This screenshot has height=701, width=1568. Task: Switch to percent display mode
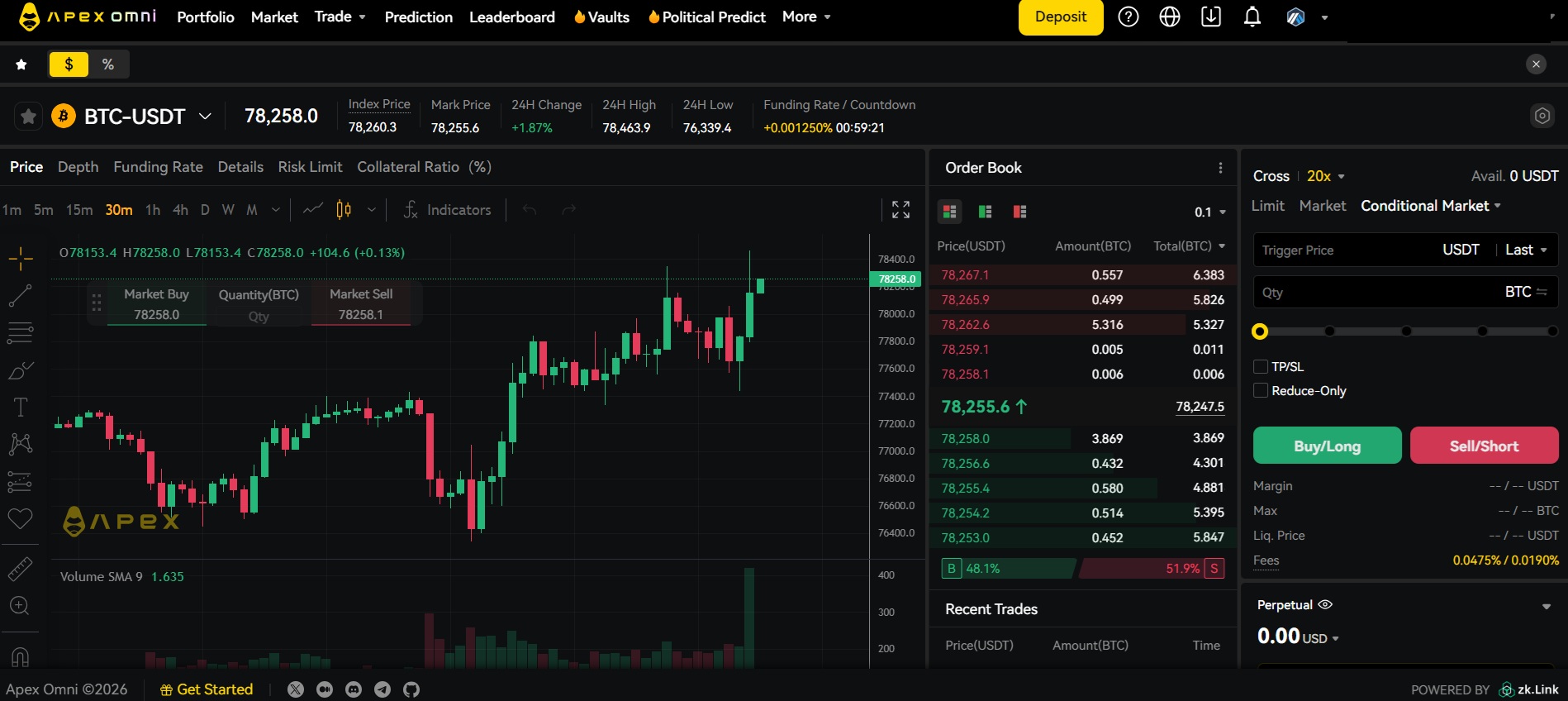pos(108,64)
